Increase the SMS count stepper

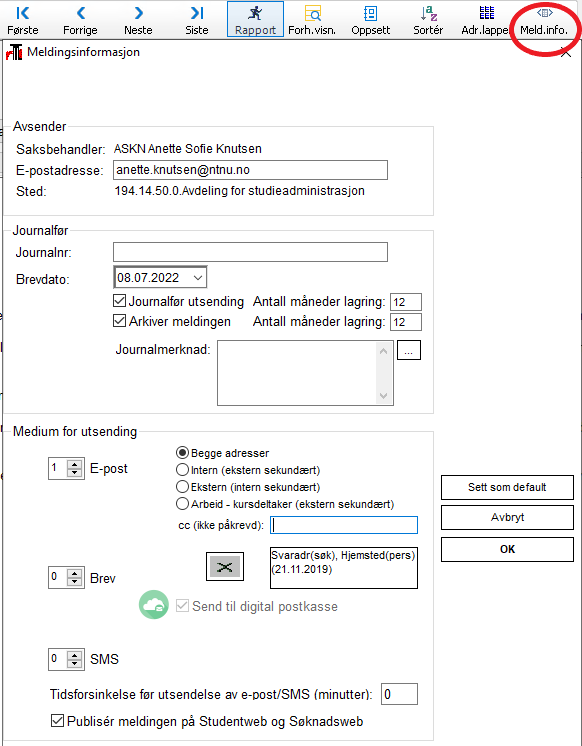click(x=74, y=655)
